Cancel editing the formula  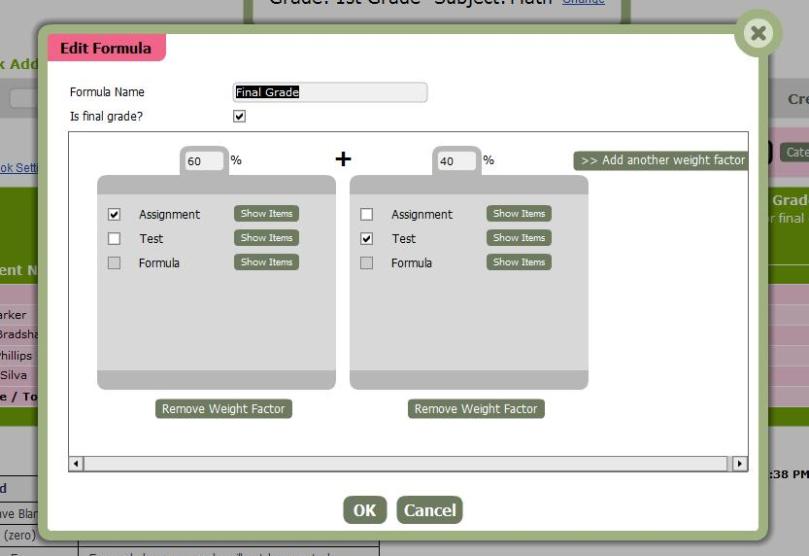(x=429, y=510)
